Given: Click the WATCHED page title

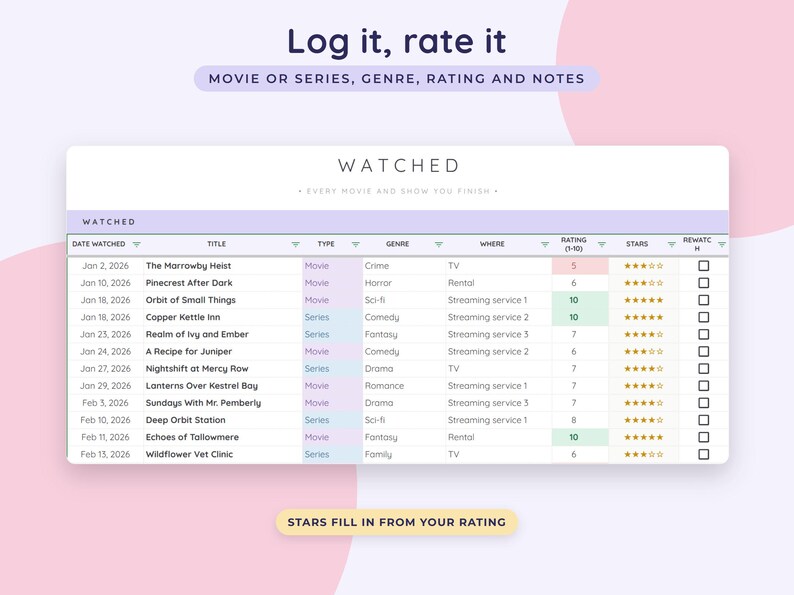Looking at the screenshot, I should (399, 166).
